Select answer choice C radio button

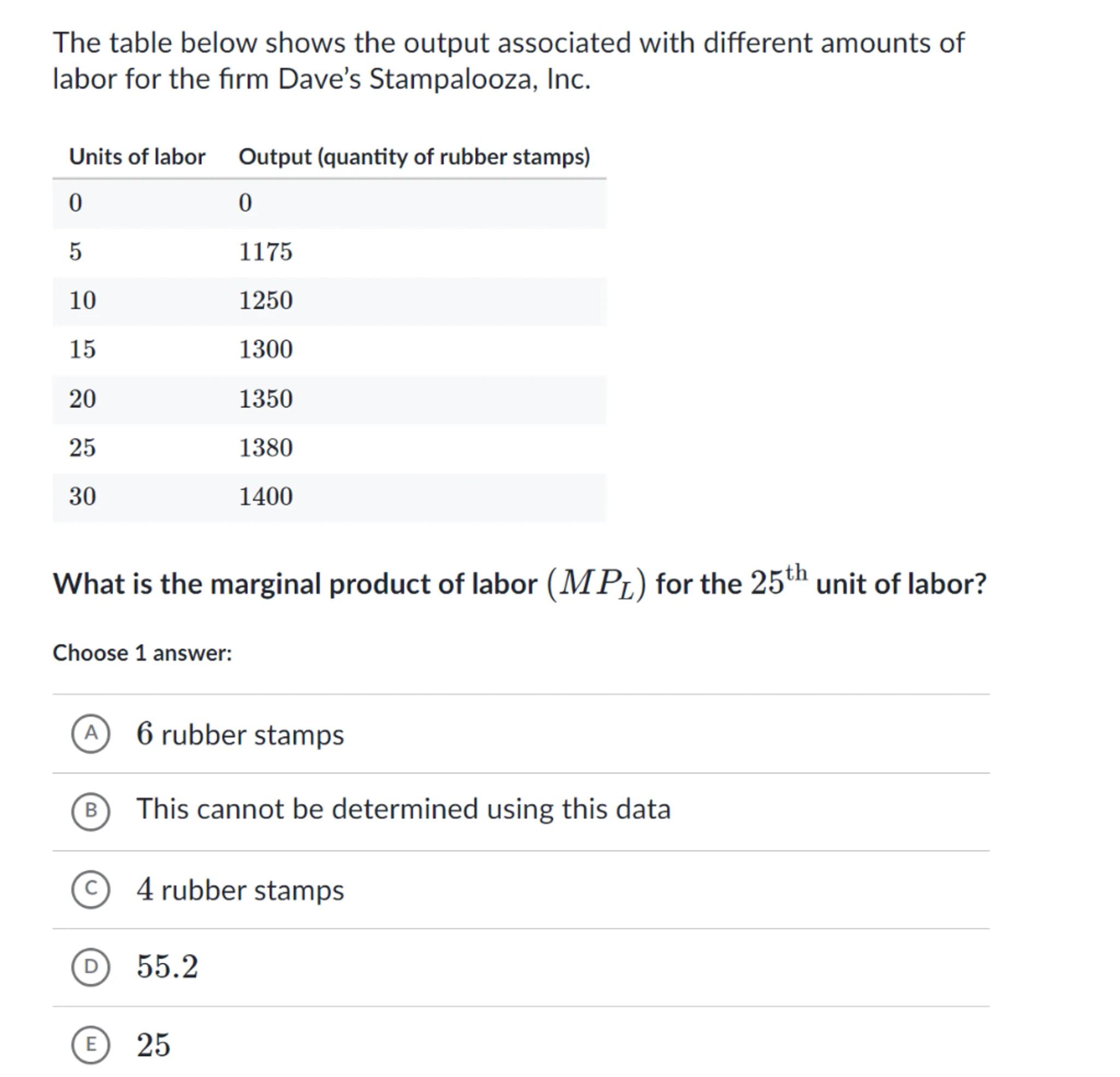coord(90,889)
